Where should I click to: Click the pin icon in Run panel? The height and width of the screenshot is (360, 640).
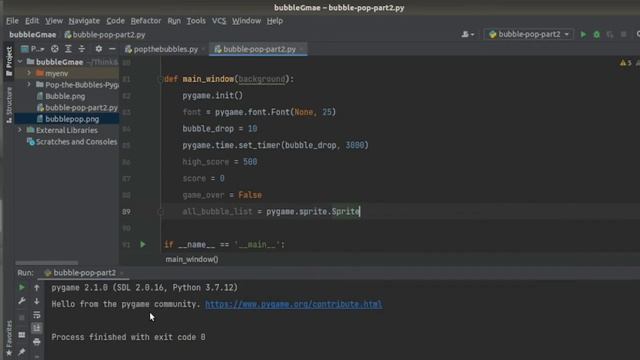[x=22, y=351]
